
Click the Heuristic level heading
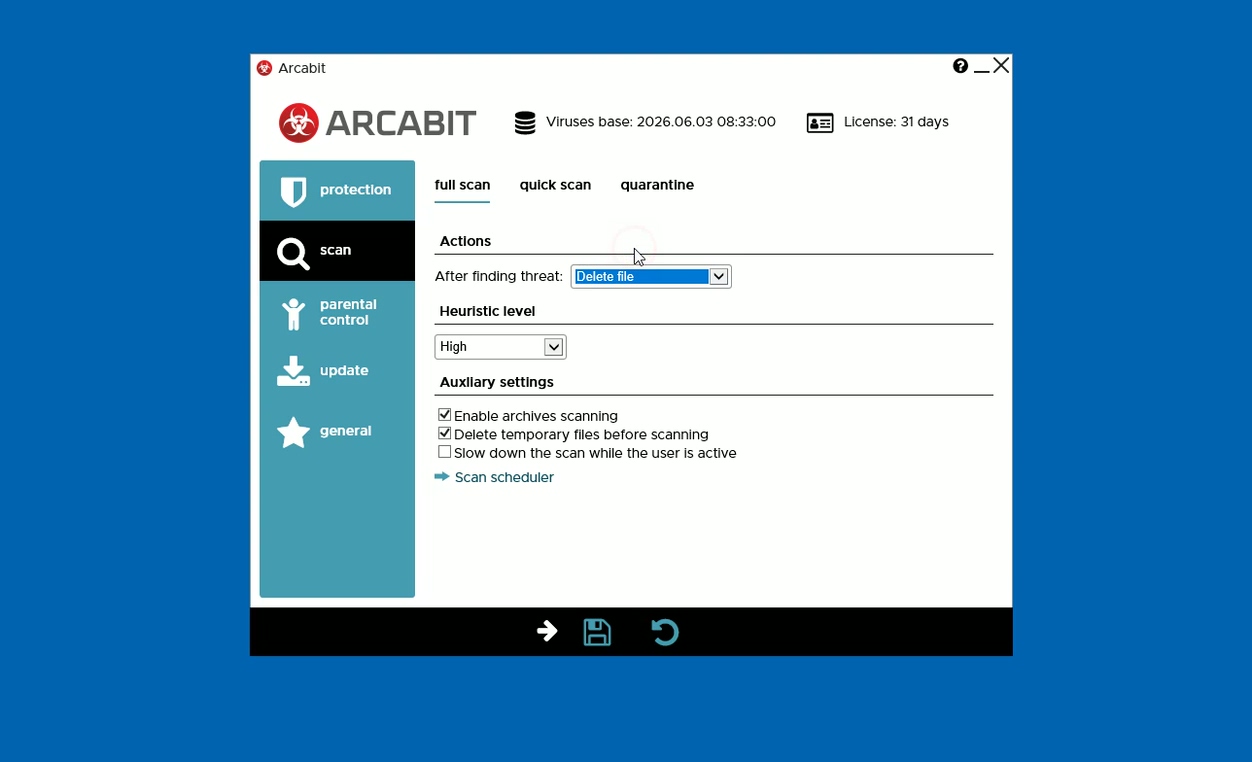[x=487, y=311]
